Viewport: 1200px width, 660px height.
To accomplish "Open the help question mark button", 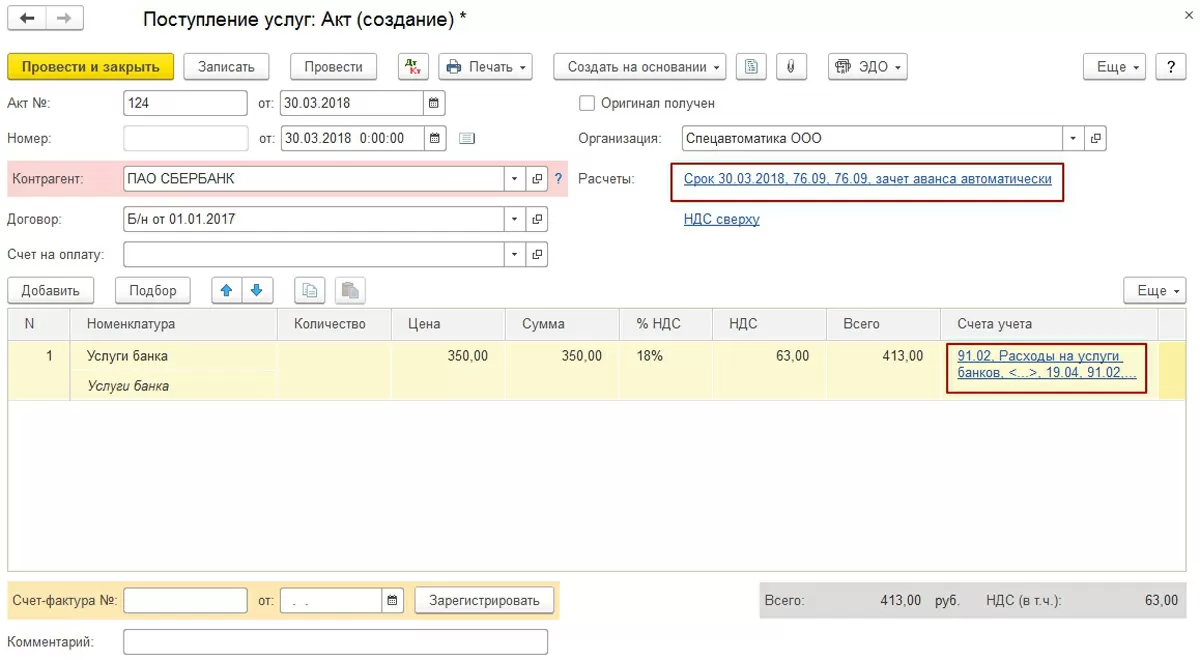I will click(1170, 67).
